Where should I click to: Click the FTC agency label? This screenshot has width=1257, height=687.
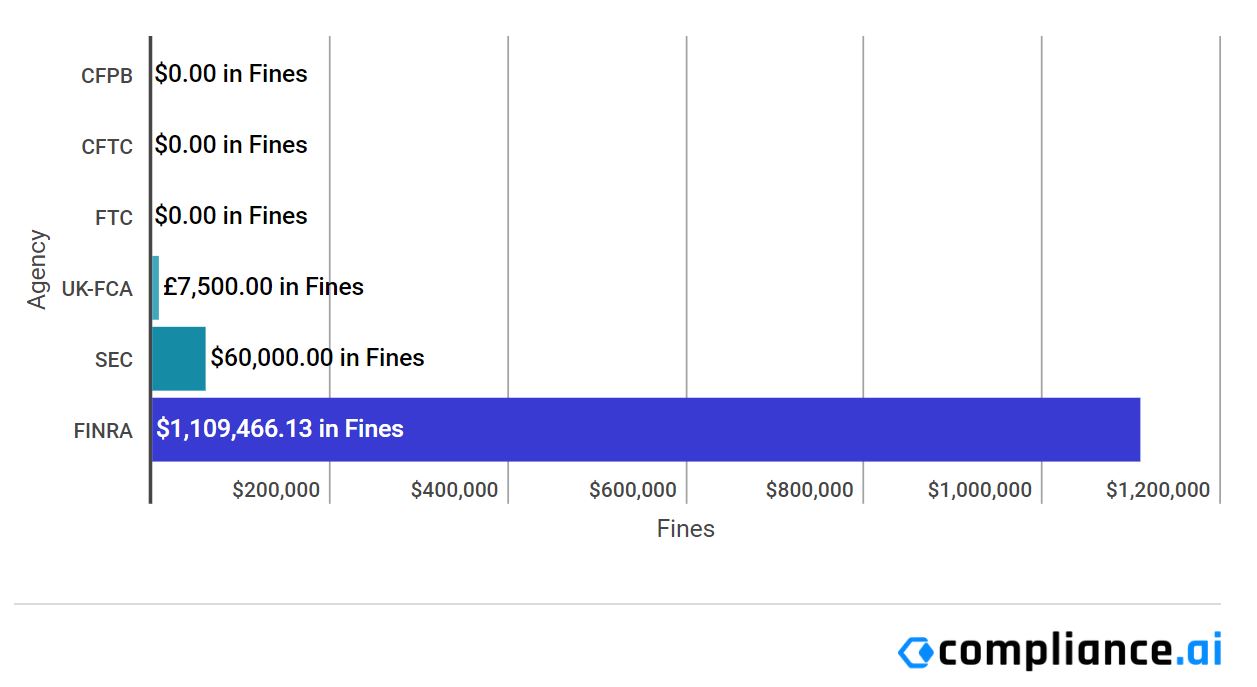point(114,218)
